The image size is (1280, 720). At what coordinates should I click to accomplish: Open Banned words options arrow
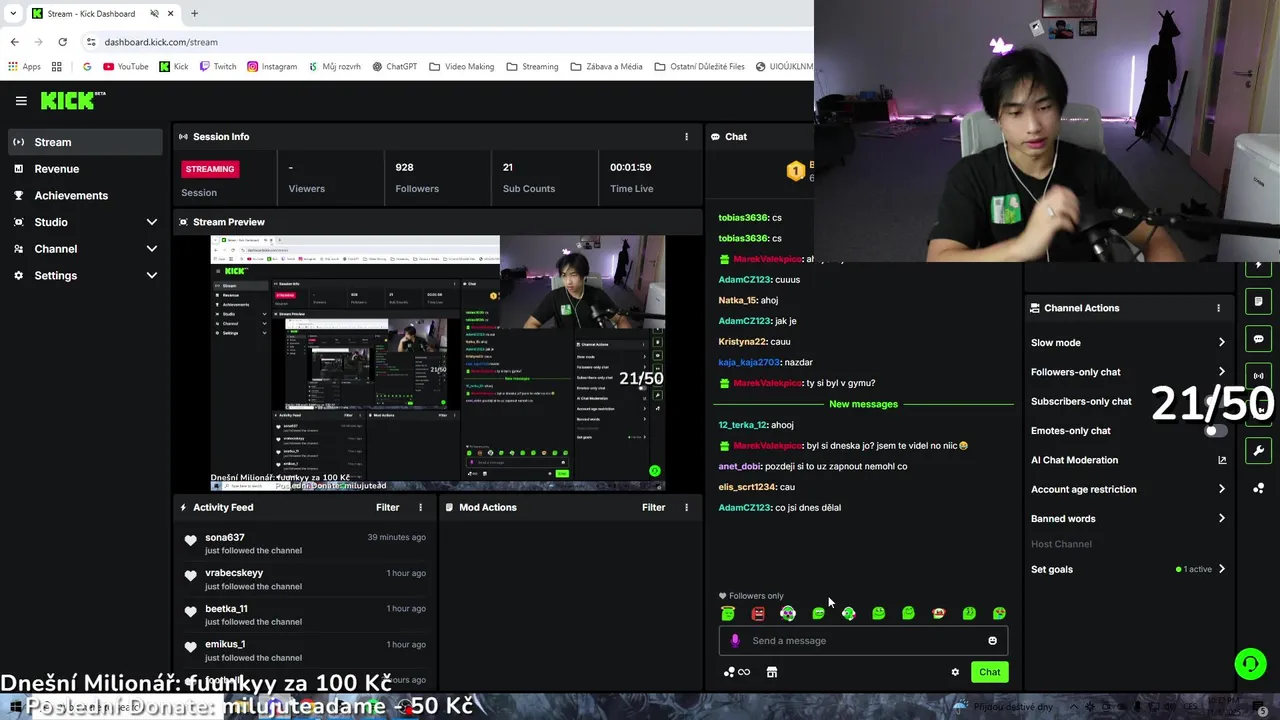click(x=1221, y=519)
